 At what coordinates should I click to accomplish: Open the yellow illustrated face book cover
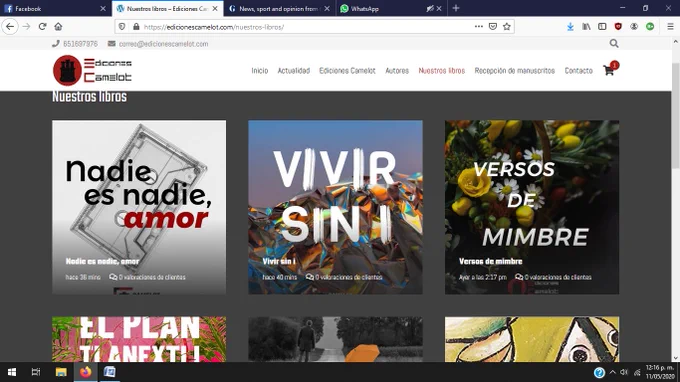[532, 339]
